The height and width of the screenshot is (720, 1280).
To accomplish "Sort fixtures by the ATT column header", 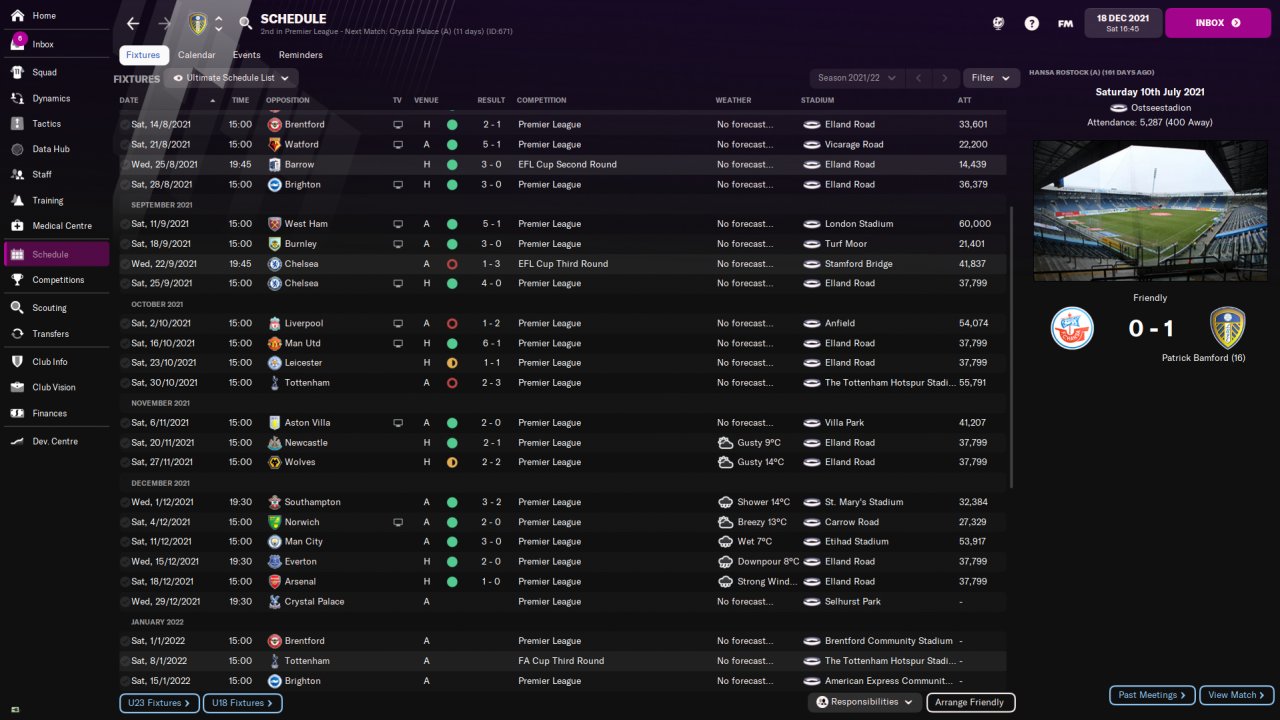I will point(964,100).
